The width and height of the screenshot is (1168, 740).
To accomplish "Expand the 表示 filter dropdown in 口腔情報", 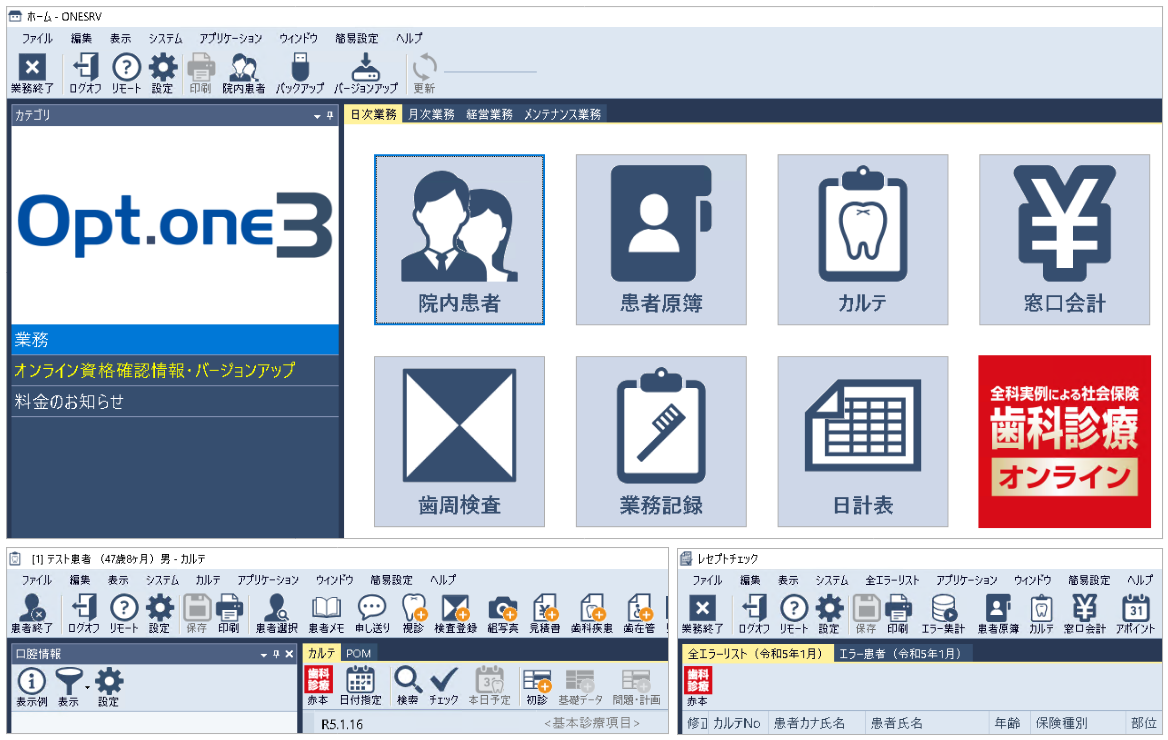I will (x=88, y=686).
